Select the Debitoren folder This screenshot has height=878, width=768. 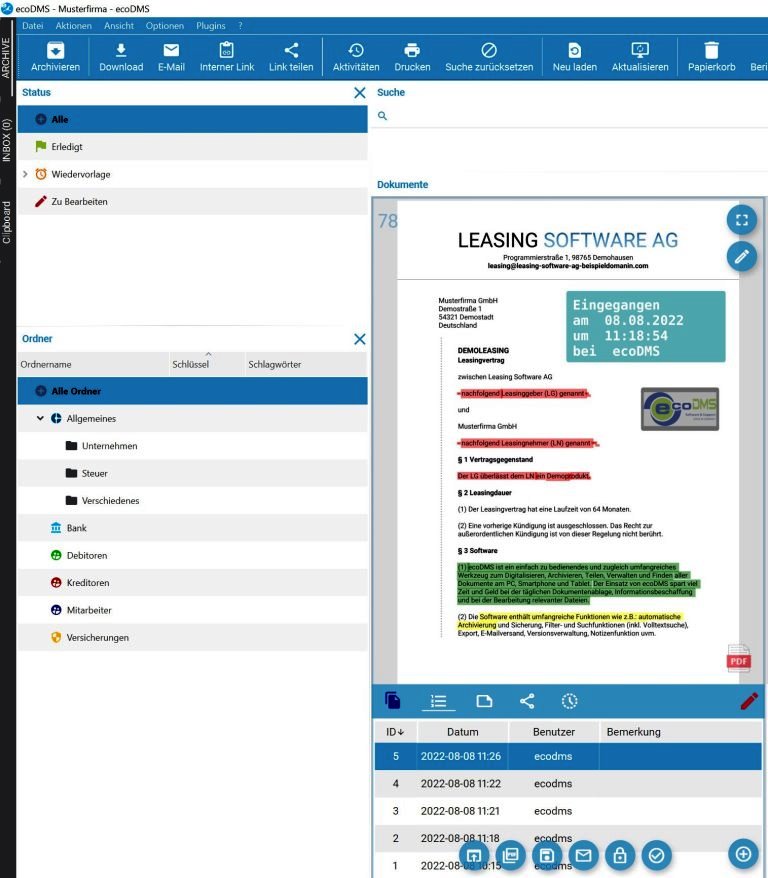coord(193,555)
